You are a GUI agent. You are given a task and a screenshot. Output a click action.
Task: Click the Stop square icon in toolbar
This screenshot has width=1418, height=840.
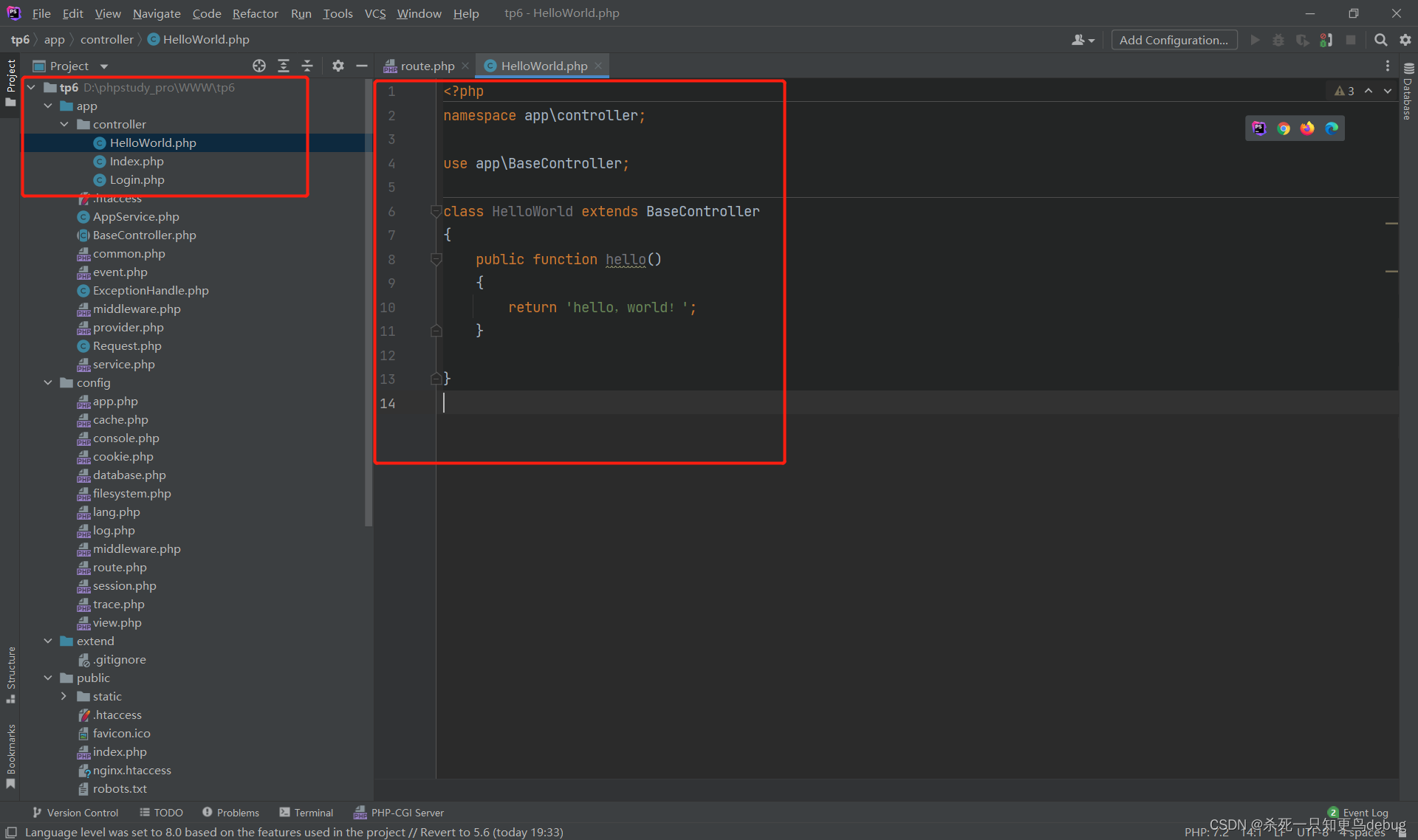point(1351,40)
